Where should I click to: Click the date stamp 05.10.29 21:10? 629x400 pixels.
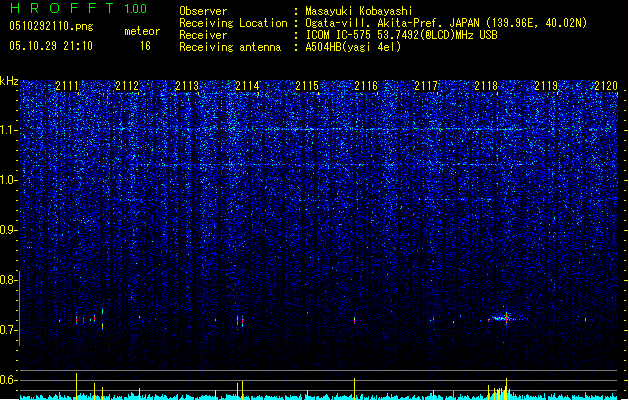51,46
